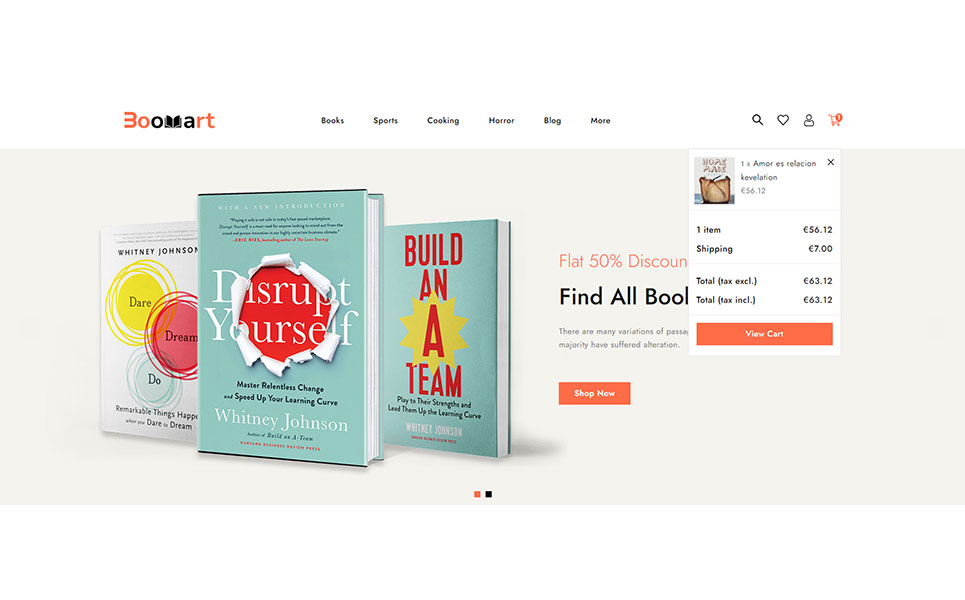Select Cooking in the navigation bar
Screen dimensions: 965x600
[x=443, y=120]
